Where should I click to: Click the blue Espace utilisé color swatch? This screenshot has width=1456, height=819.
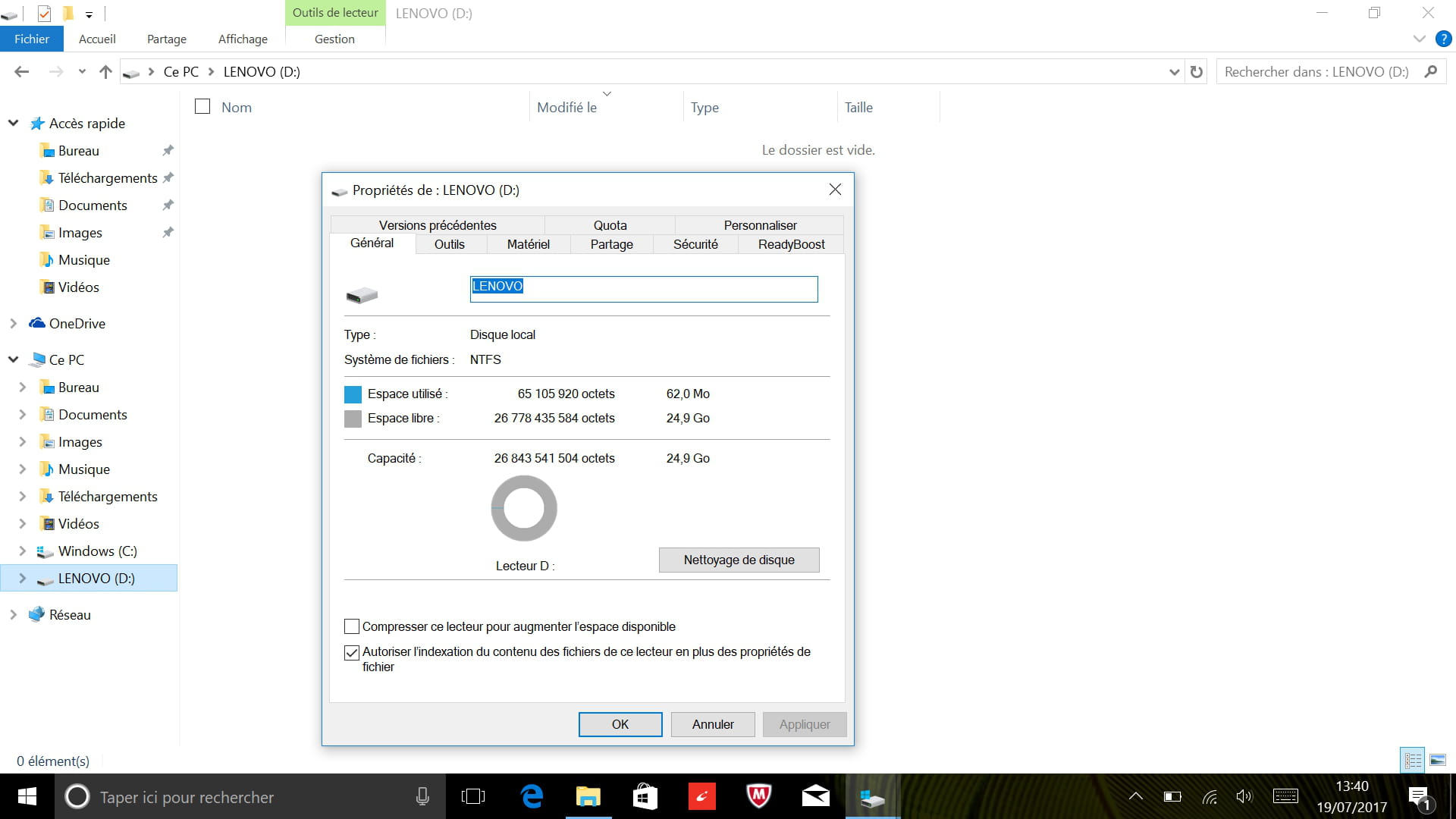[x=353, y=394]
